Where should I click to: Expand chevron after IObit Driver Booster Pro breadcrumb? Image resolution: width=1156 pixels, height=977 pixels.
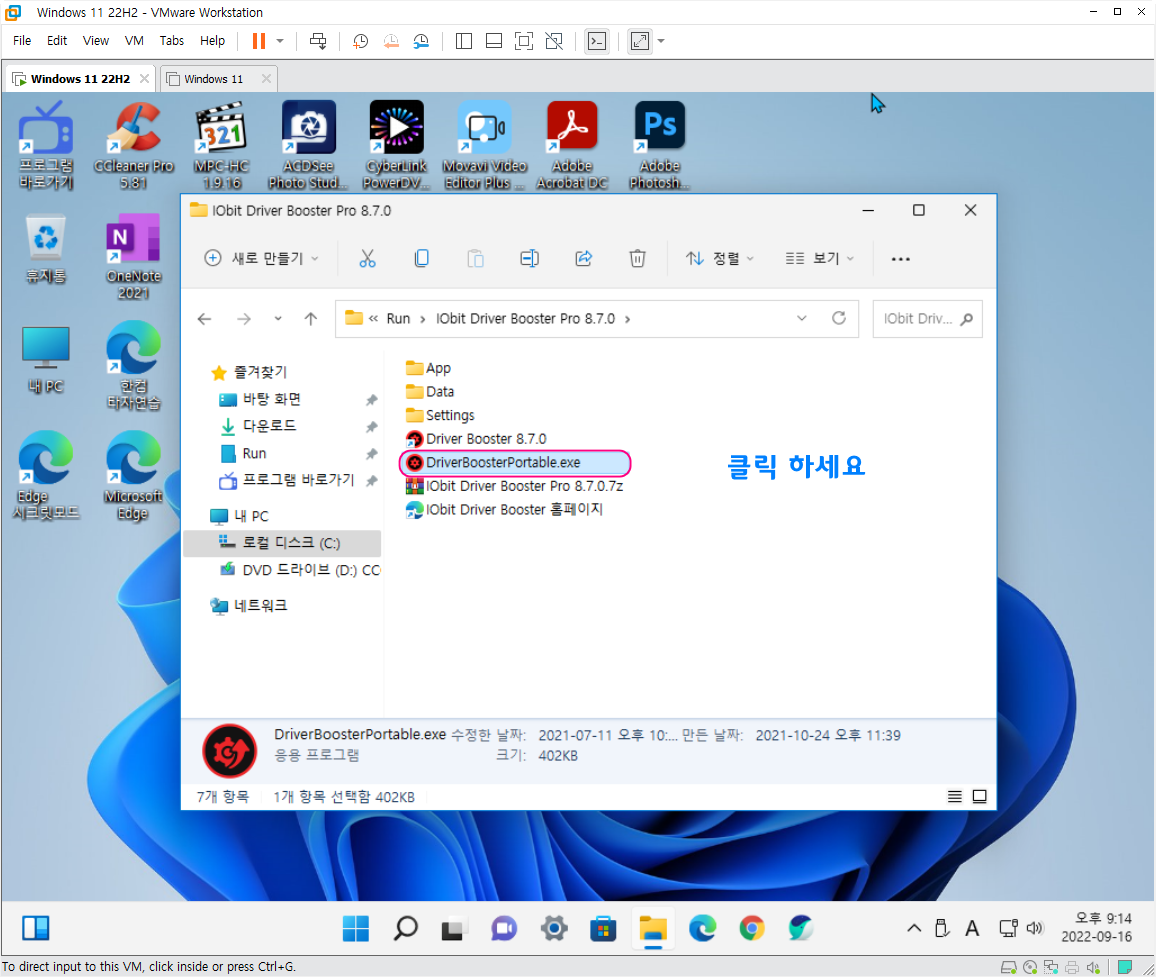pos(627,319)
